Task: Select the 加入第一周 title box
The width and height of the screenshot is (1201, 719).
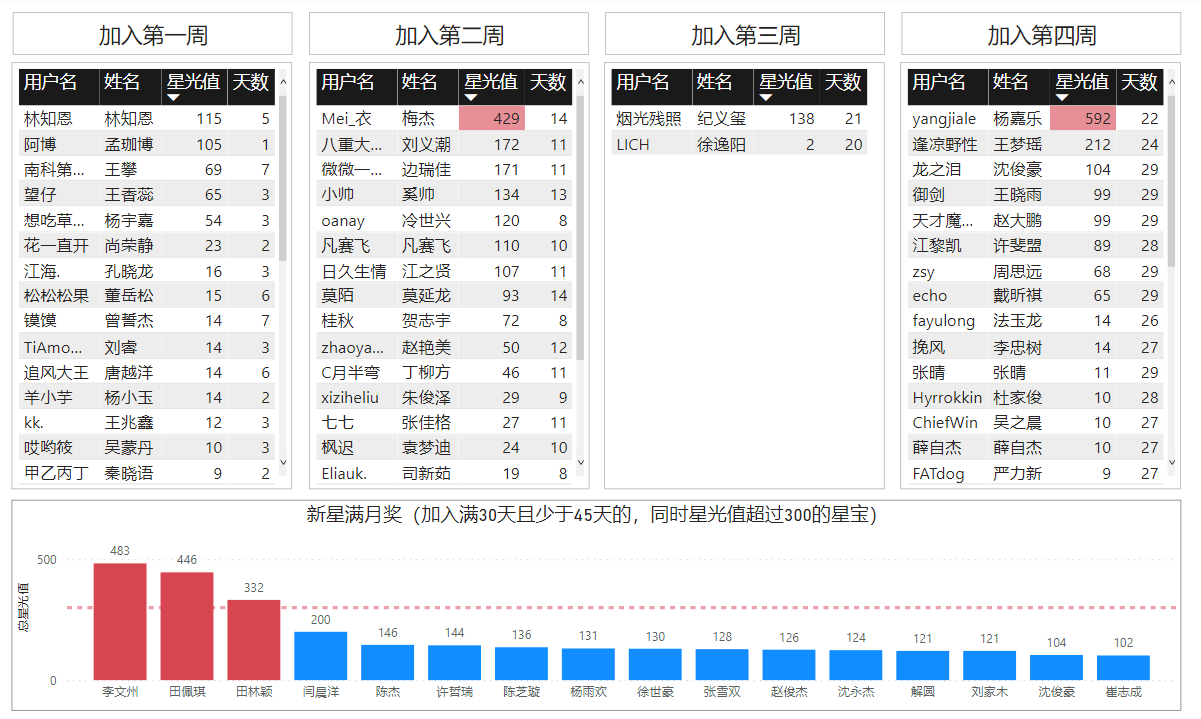Action: (x=153, y=34)
